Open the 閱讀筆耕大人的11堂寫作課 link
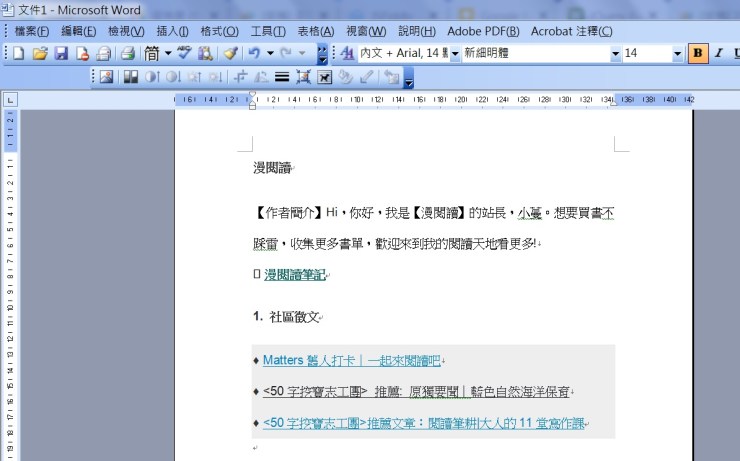740x461 pixels. 423,423
